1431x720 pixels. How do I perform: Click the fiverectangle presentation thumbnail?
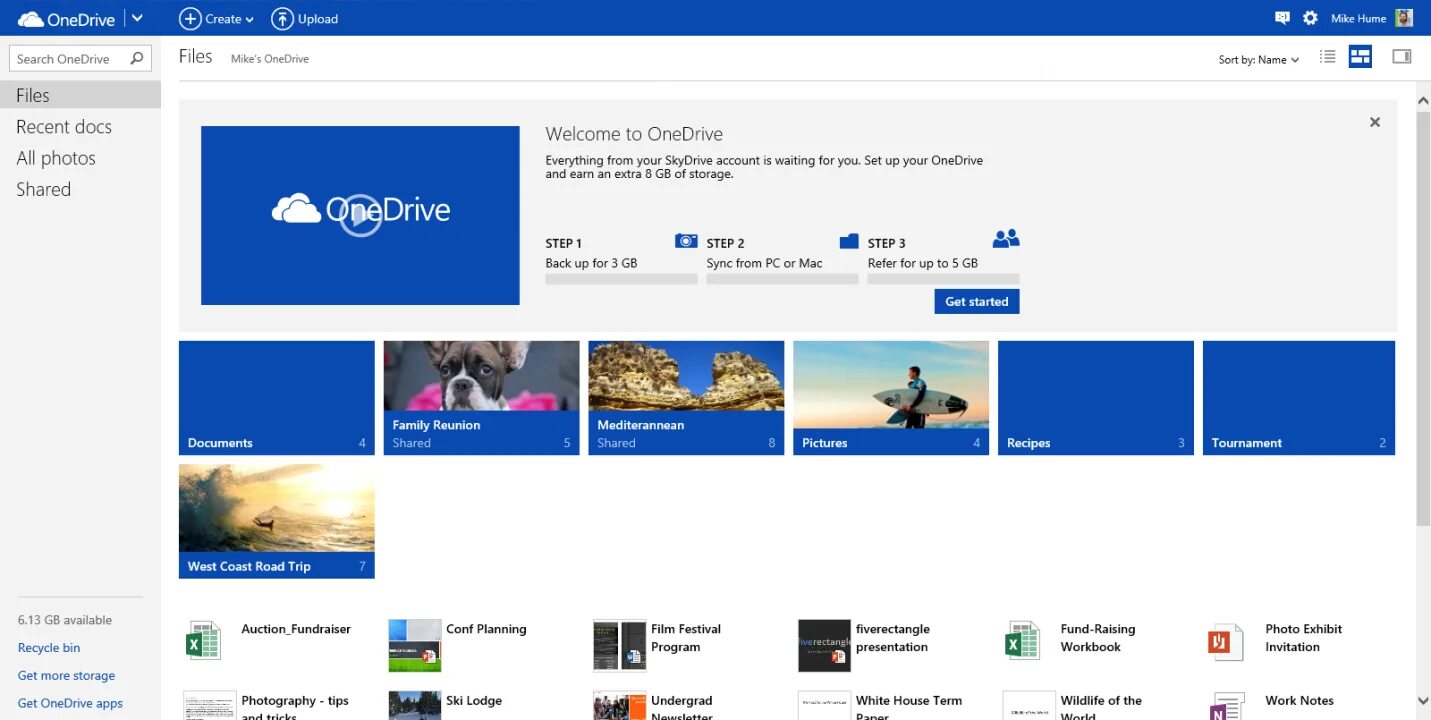[825, 645]
